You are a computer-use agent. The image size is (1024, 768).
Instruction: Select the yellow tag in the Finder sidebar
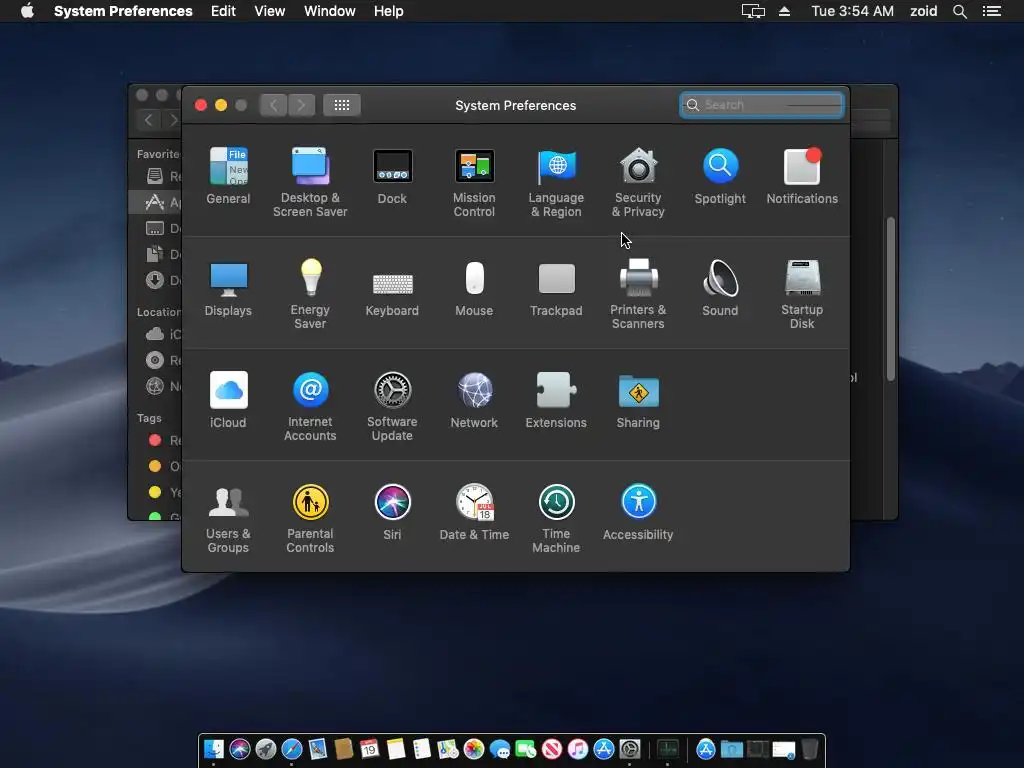pos(155,492)
